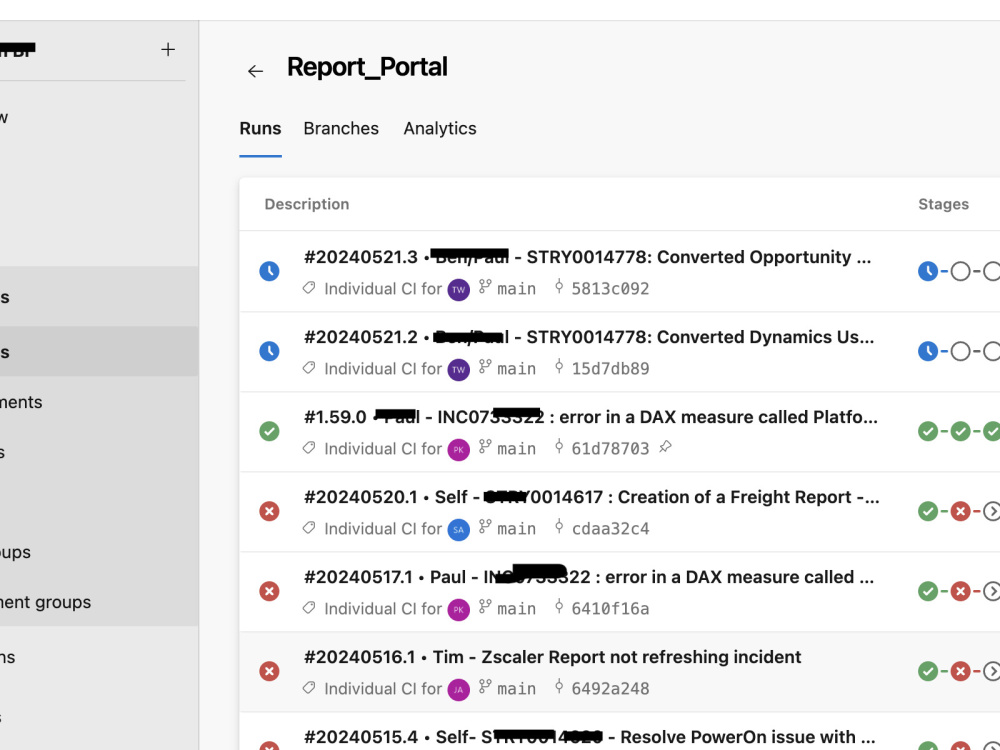This screenshot has height=750, width=1000.
Task: Select the green success icon on run #1.59.0
Action: (269, 431)
